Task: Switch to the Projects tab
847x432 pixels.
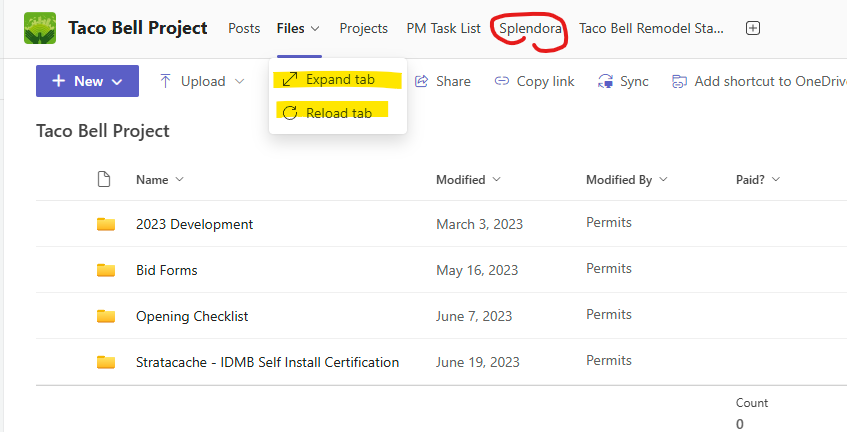Action: pos(364,28)
